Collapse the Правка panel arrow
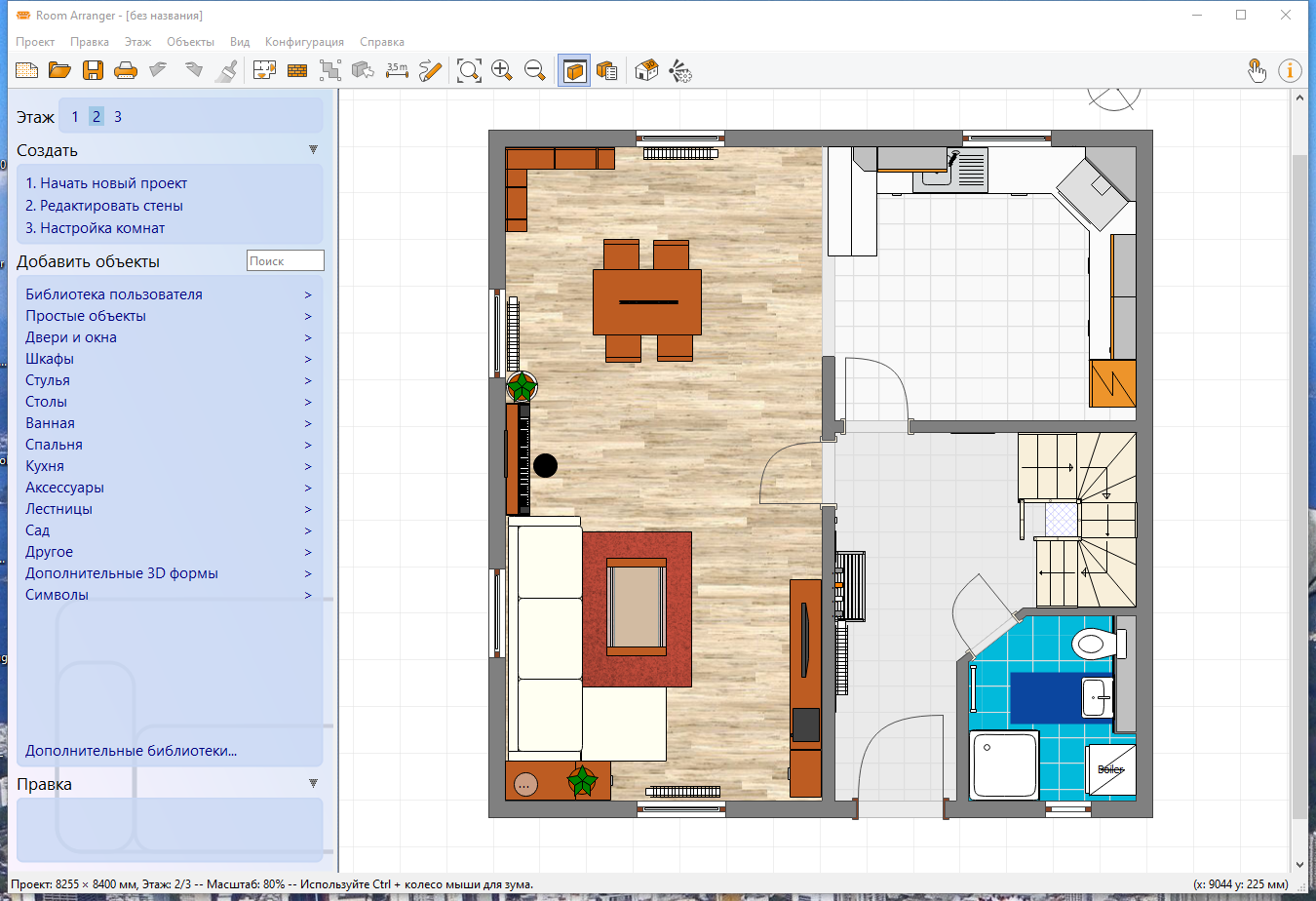This screenshot has height=901, width=1316. [313, 783]
